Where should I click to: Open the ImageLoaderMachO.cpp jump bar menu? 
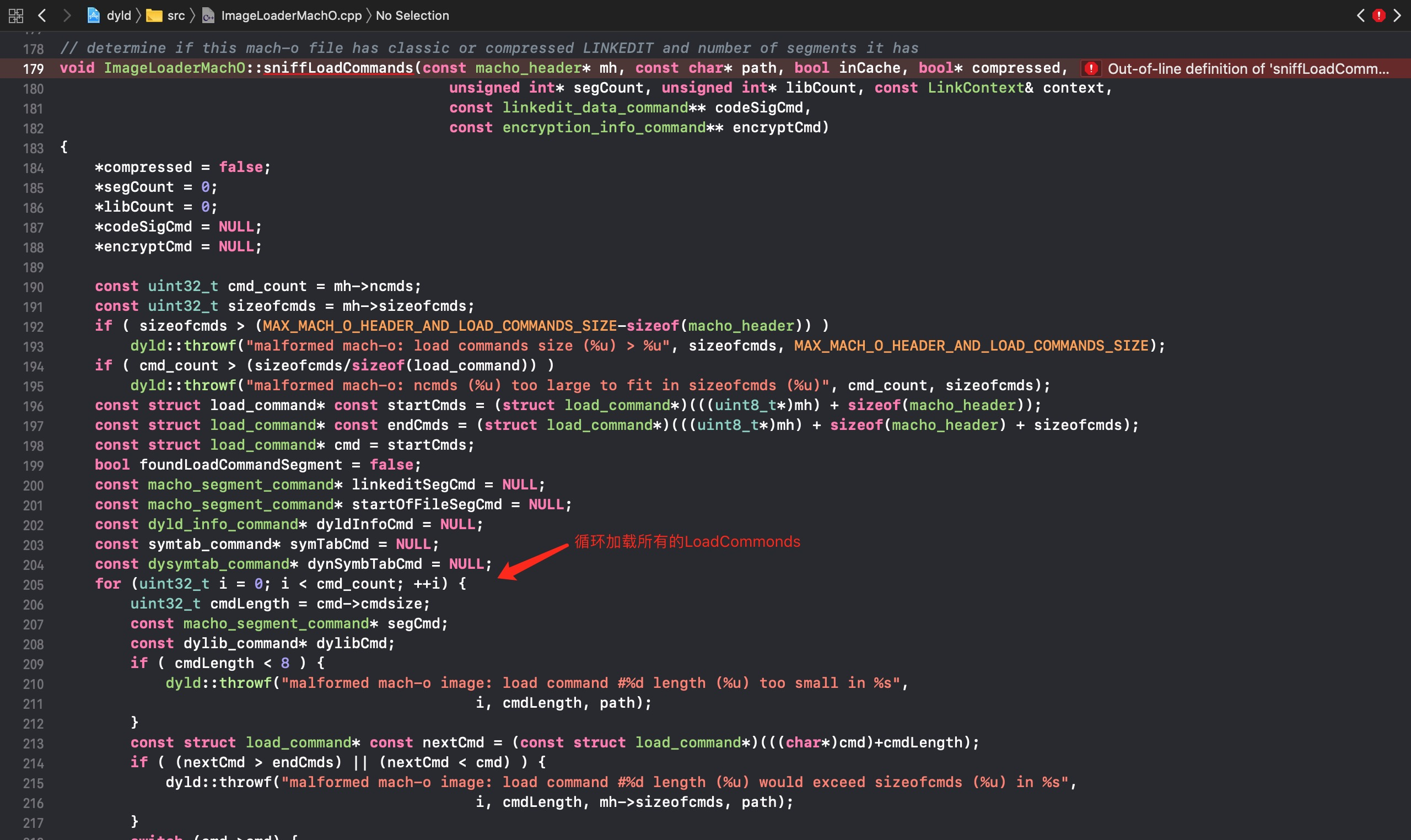coord(291,15)
